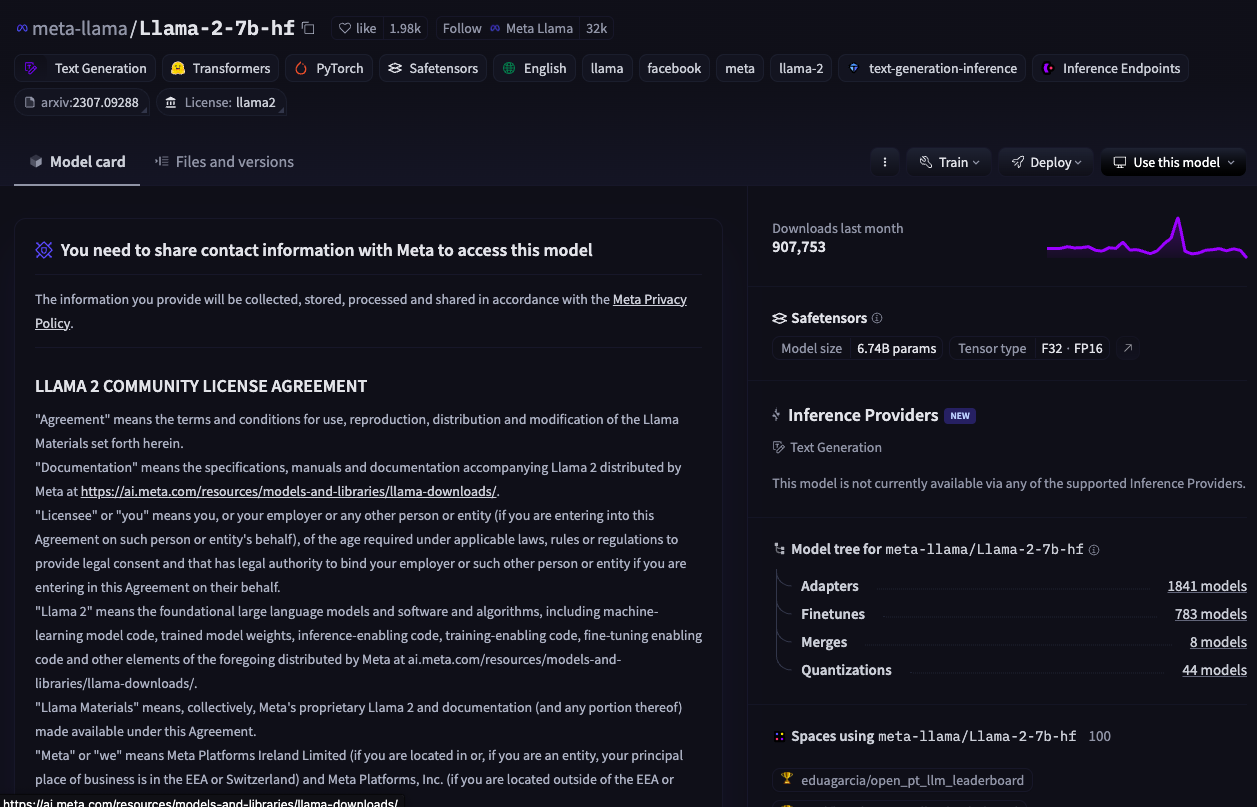The height and width of the screenshot is (807, 1257).
Task: Open the llama-downloads documentation URL link
Action: point(288,491)
